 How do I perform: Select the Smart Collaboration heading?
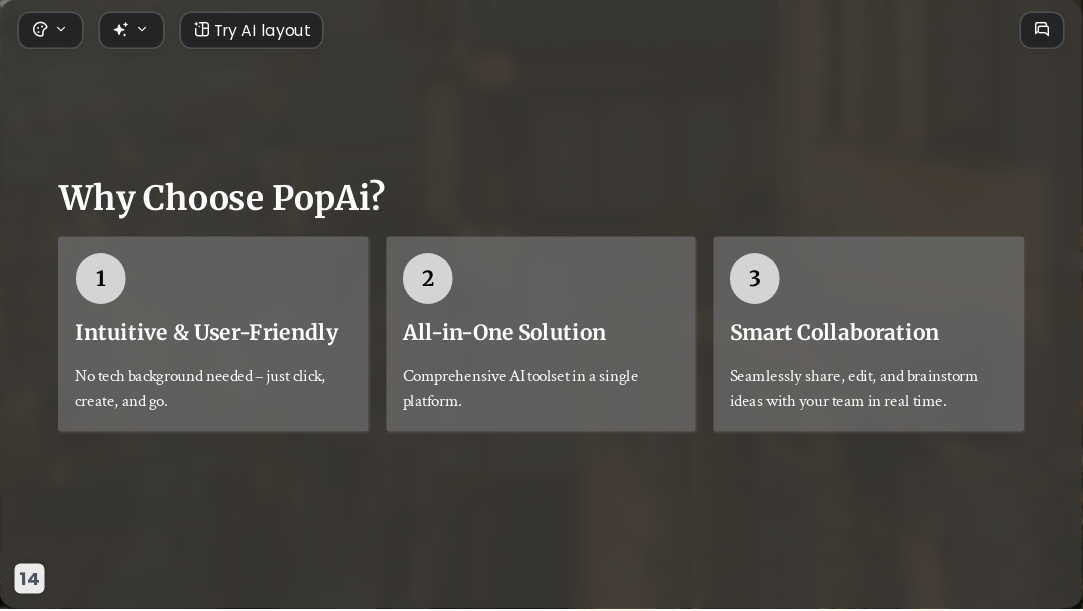point(834,332)
